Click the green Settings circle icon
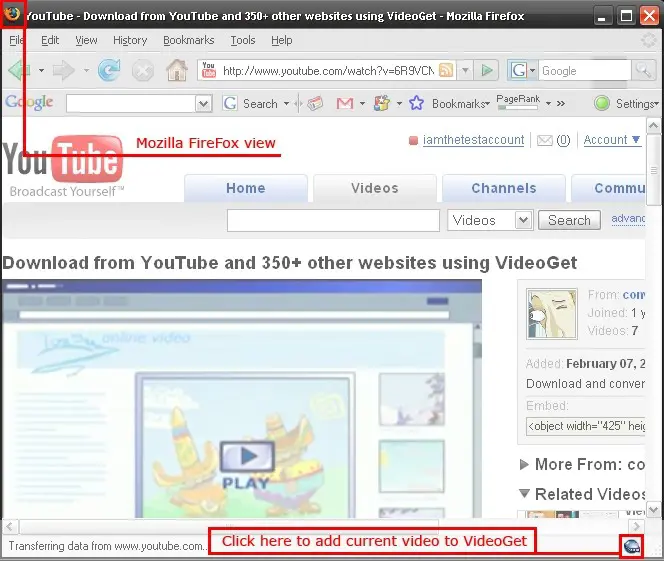 [x=602, y=103]
